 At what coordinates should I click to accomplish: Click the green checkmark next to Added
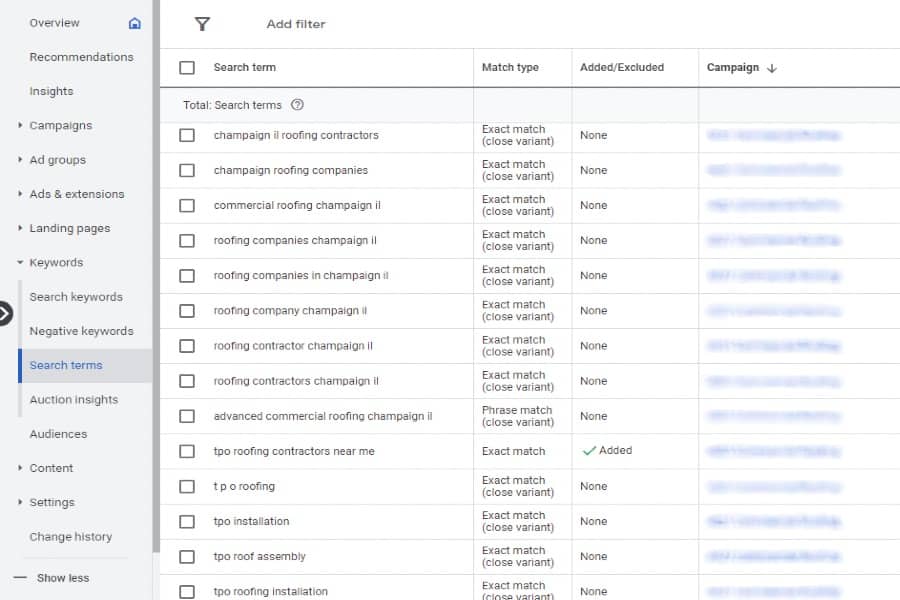tap(589, 451)
